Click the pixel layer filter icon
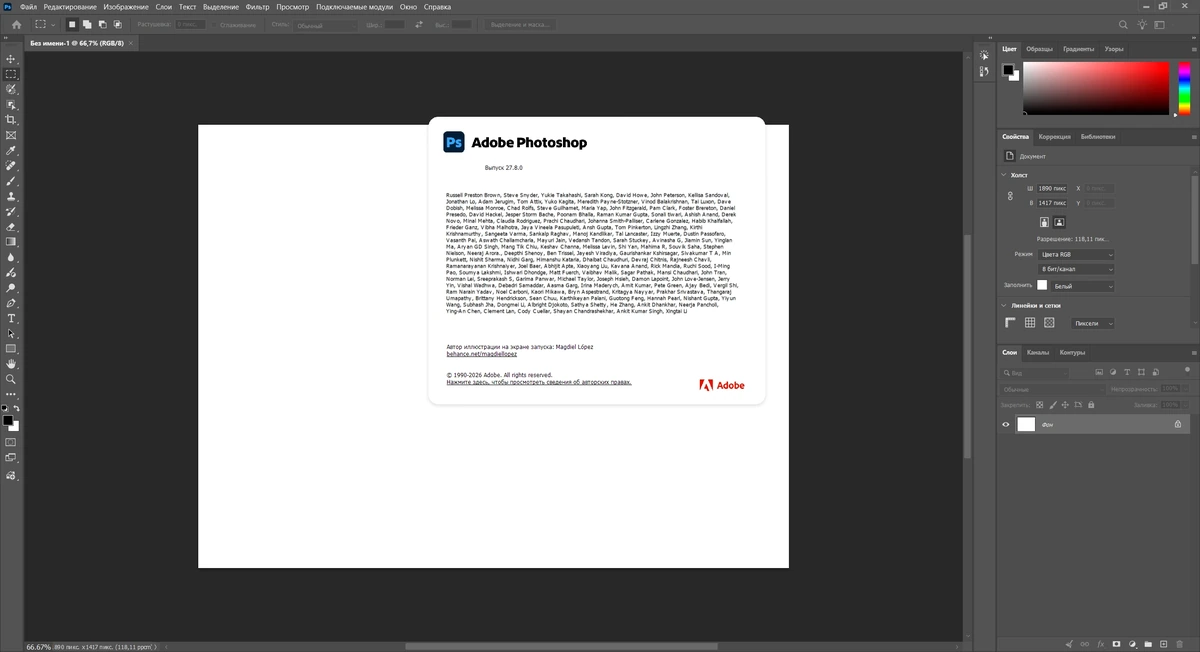This screenshot has height=652, width=1200. pyautogui.click(x=1100, y=372)
